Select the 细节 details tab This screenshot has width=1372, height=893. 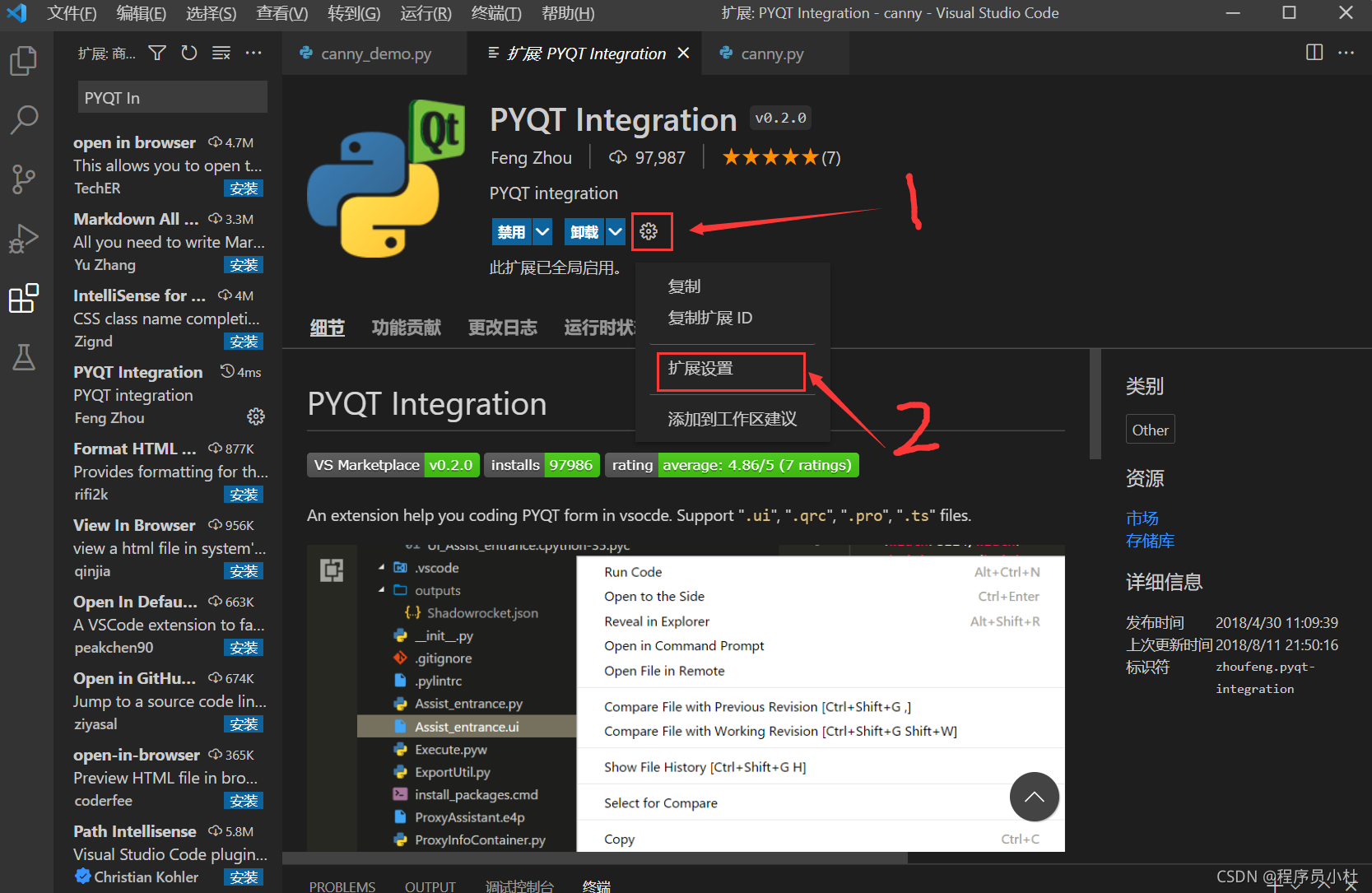point(328,328)
